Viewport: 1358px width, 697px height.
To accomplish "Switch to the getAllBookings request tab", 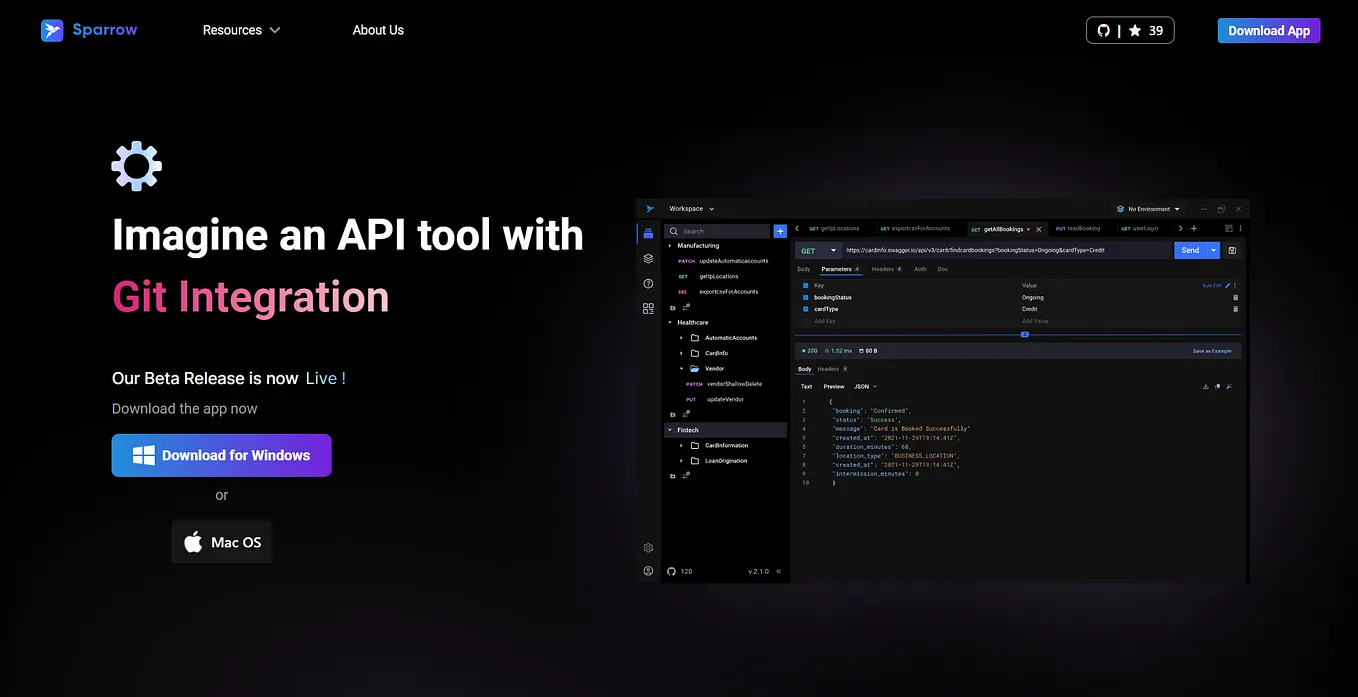I will click(1003, 228).
